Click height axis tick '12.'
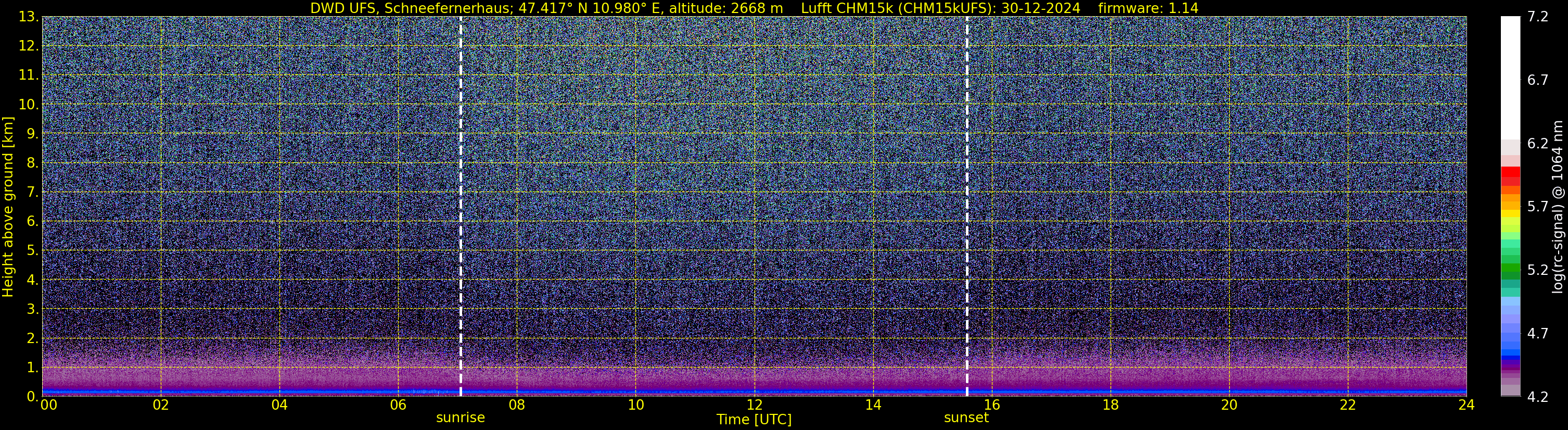This screenshot has width=1568, height=430. coord(29,46)
